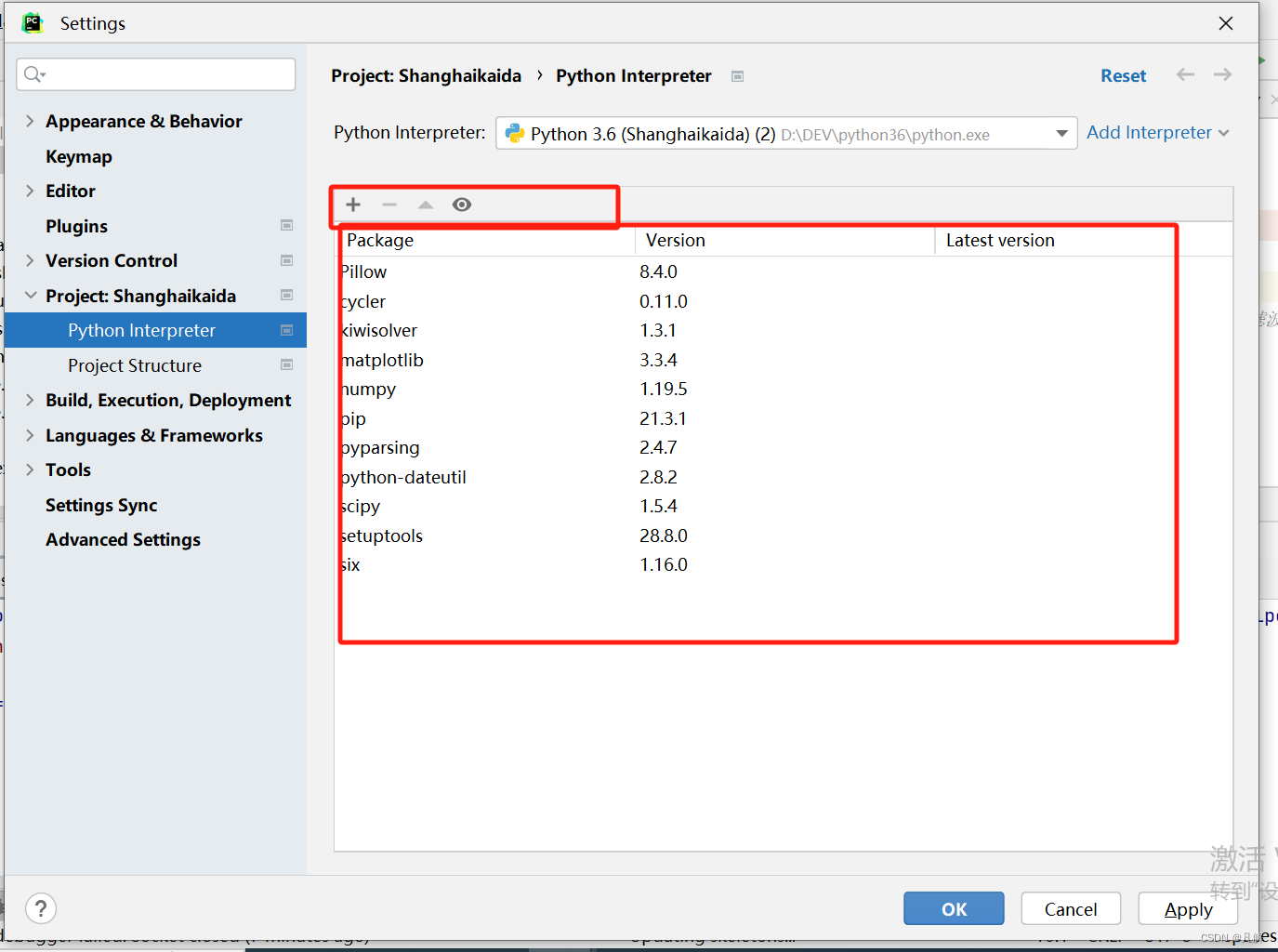
Task: Click the forward navigation arrow
Action: click(1222, 74)
